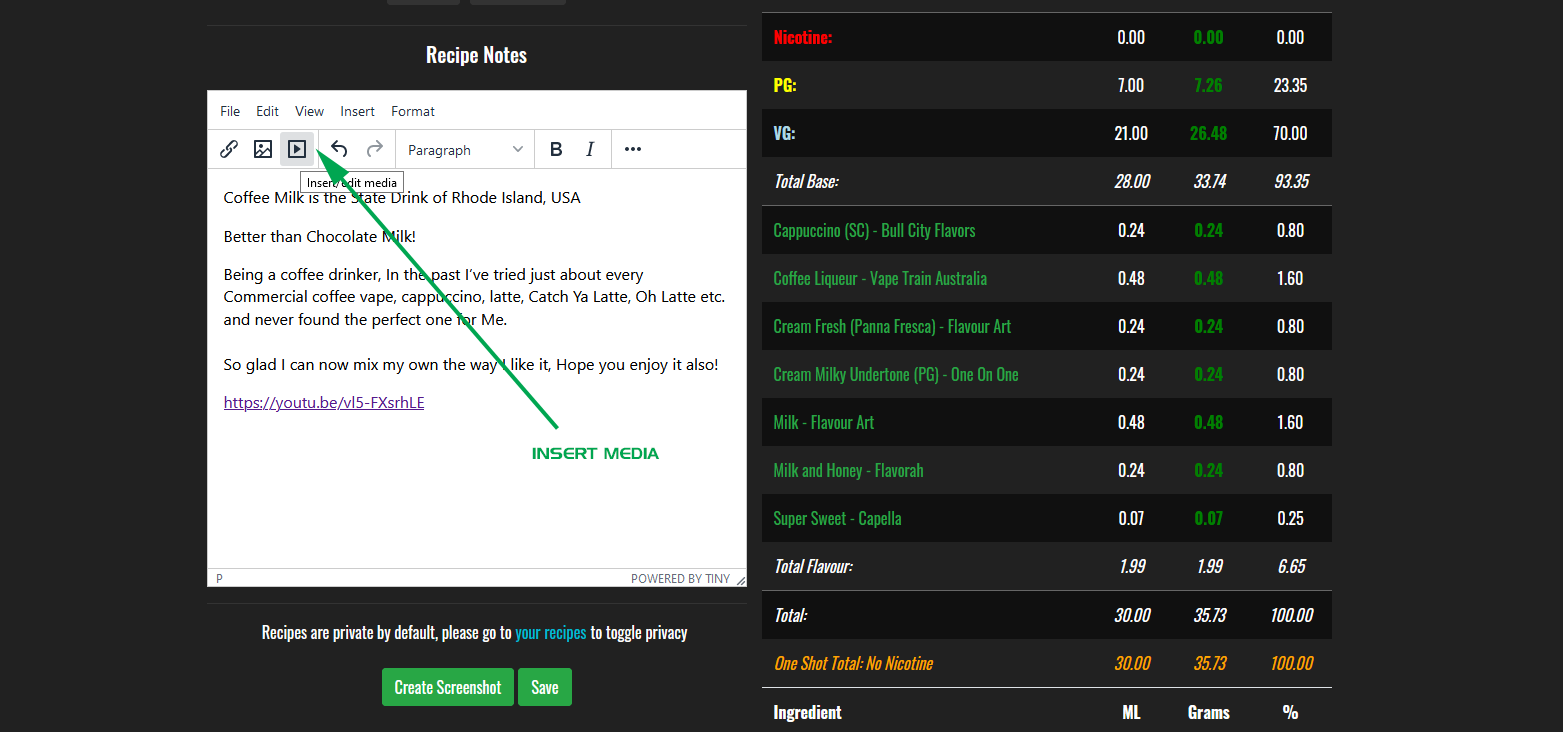
Task: Click the One Shot Total: No Nicotine label
Action: coord(853,663)
